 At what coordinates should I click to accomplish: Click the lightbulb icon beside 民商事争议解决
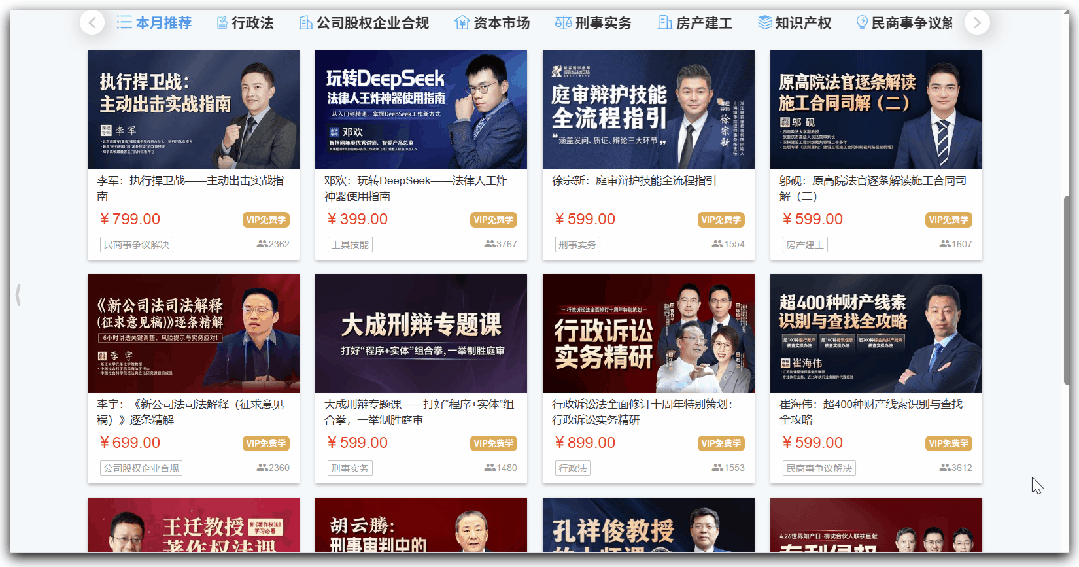click(x=862, y=23)
